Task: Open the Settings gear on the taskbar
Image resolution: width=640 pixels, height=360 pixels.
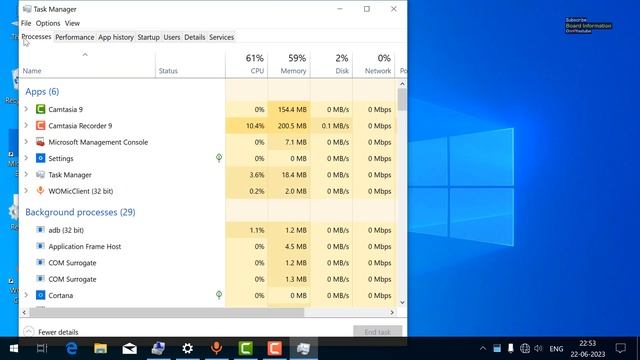Action: click(x=187, y=348)
